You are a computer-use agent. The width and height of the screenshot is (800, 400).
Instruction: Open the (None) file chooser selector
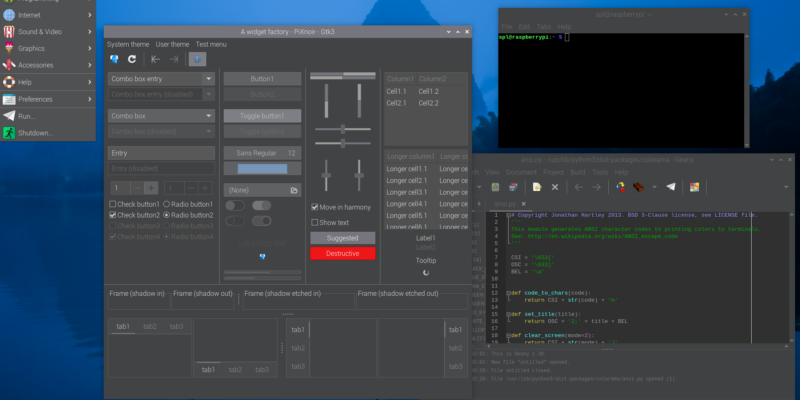pos(261,189)
